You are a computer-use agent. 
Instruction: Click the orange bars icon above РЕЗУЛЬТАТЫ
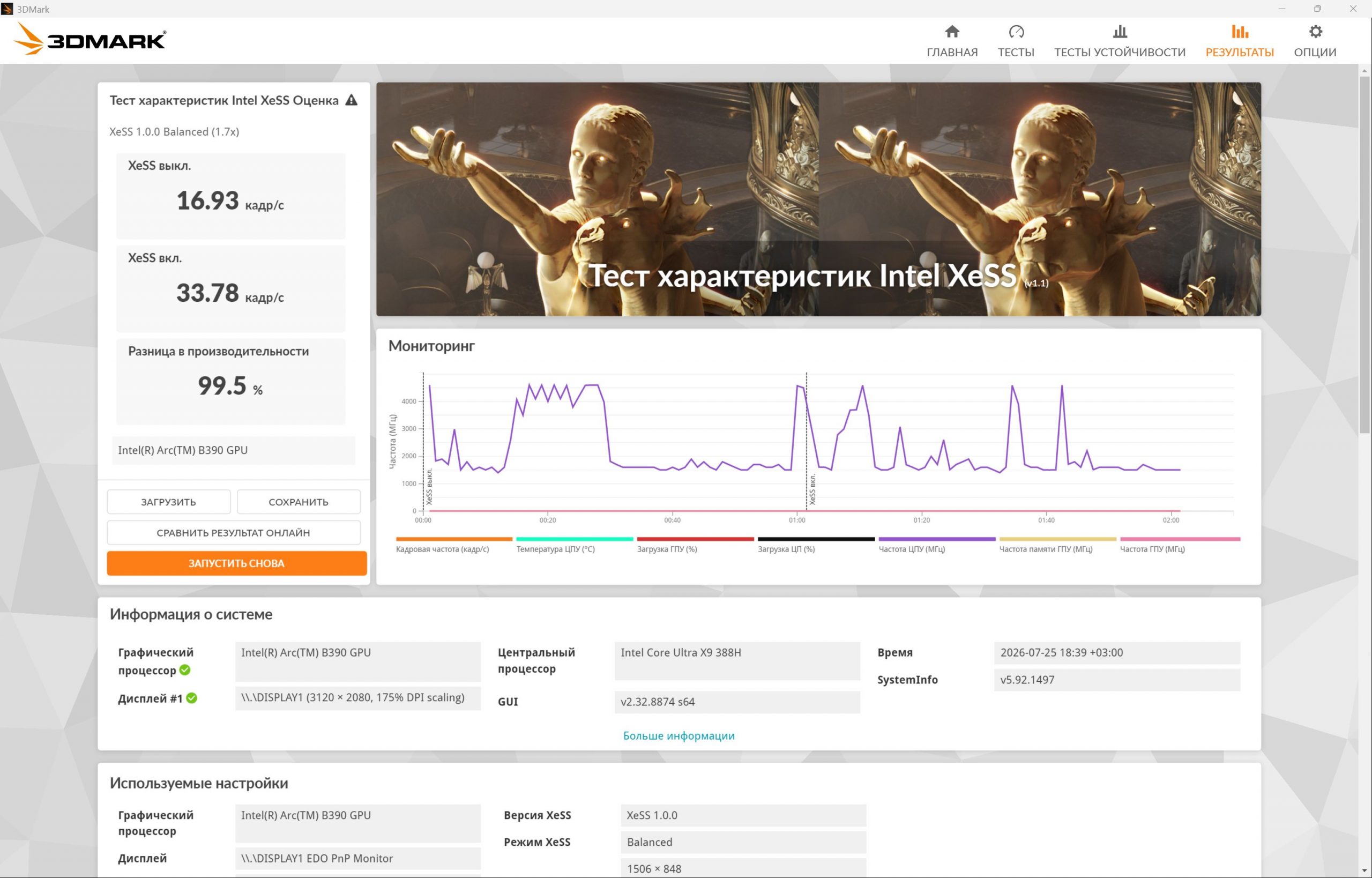pyautogui.click(x=1239, y=31)
